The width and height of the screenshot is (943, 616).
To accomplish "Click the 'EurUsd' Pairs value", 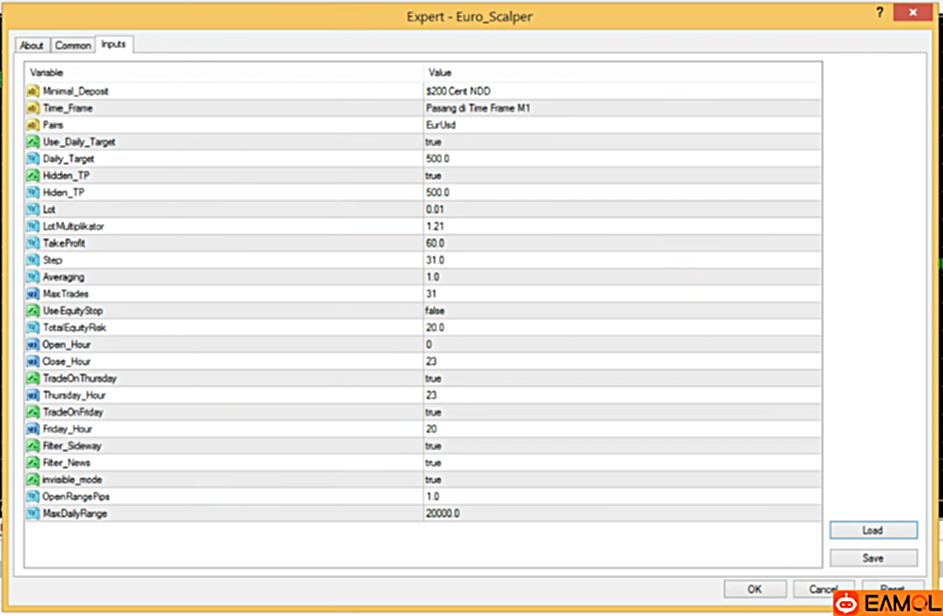I will (441, 125).
